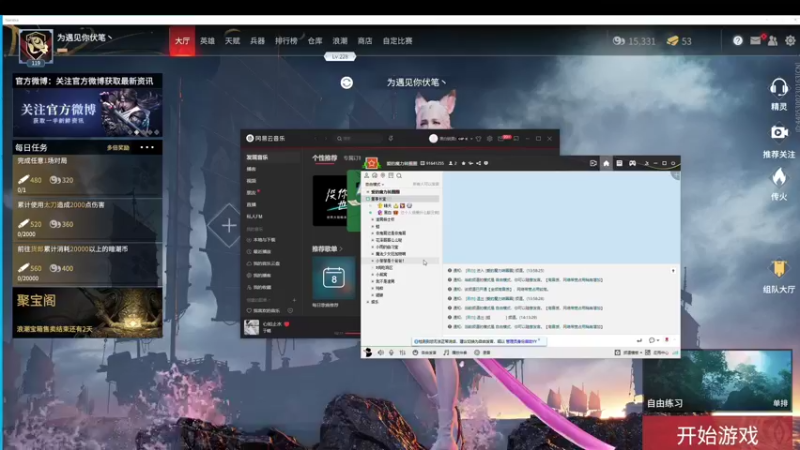Open 发现音乐 in NetEase Music sidebar

(x=257, y=157)
